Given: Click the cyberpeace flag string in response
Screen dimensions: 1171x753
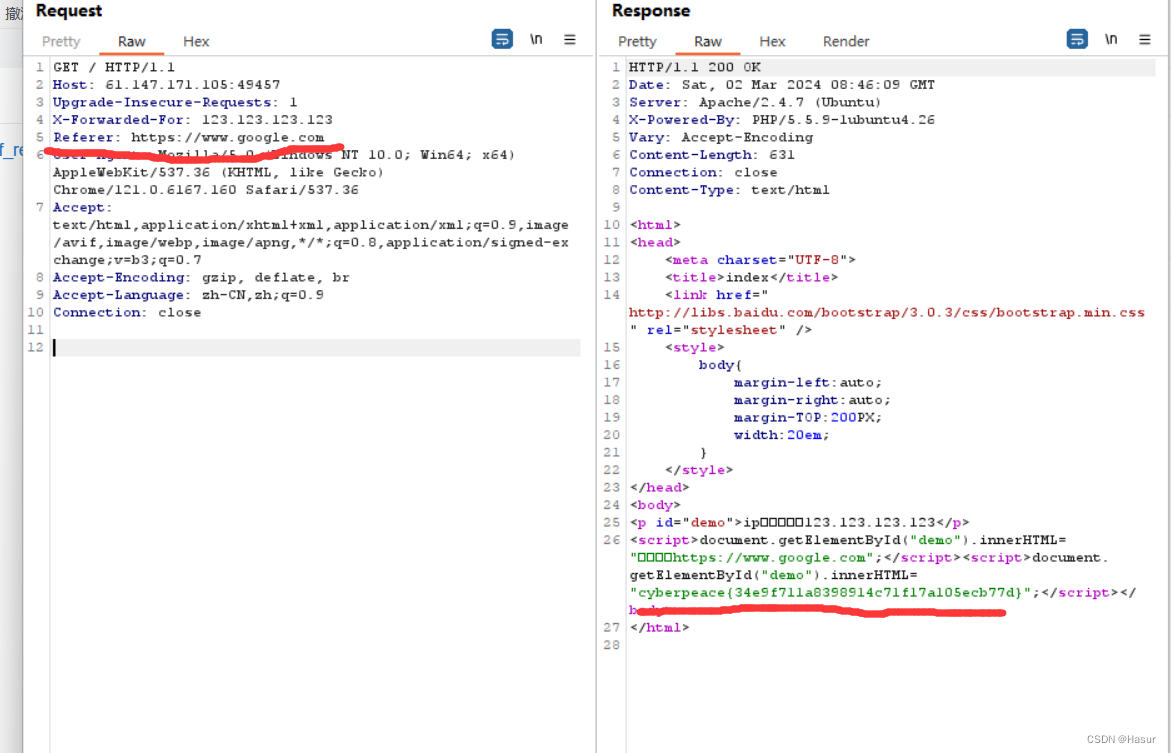Looking at the screenshot, I should 830,592.
